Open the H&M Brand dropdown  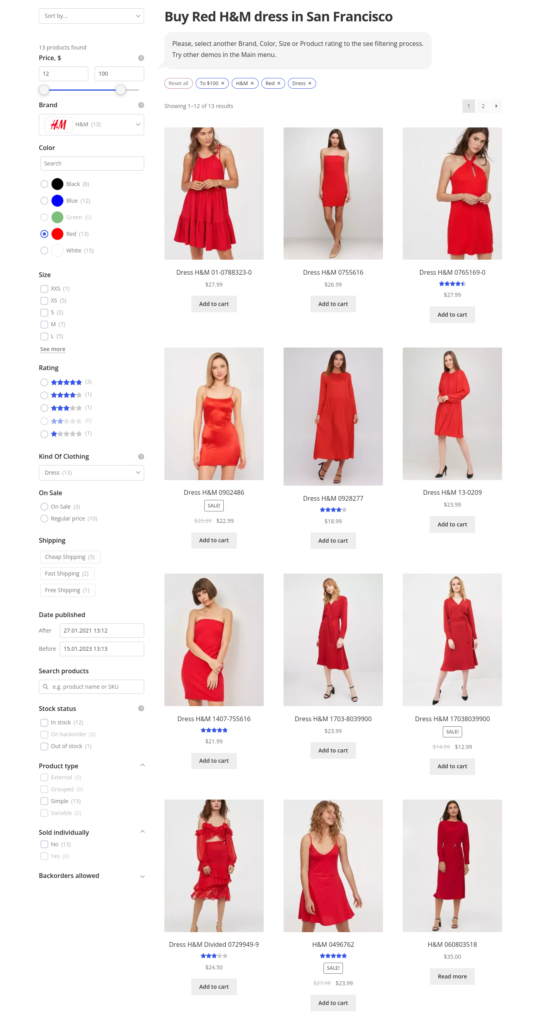91,124
